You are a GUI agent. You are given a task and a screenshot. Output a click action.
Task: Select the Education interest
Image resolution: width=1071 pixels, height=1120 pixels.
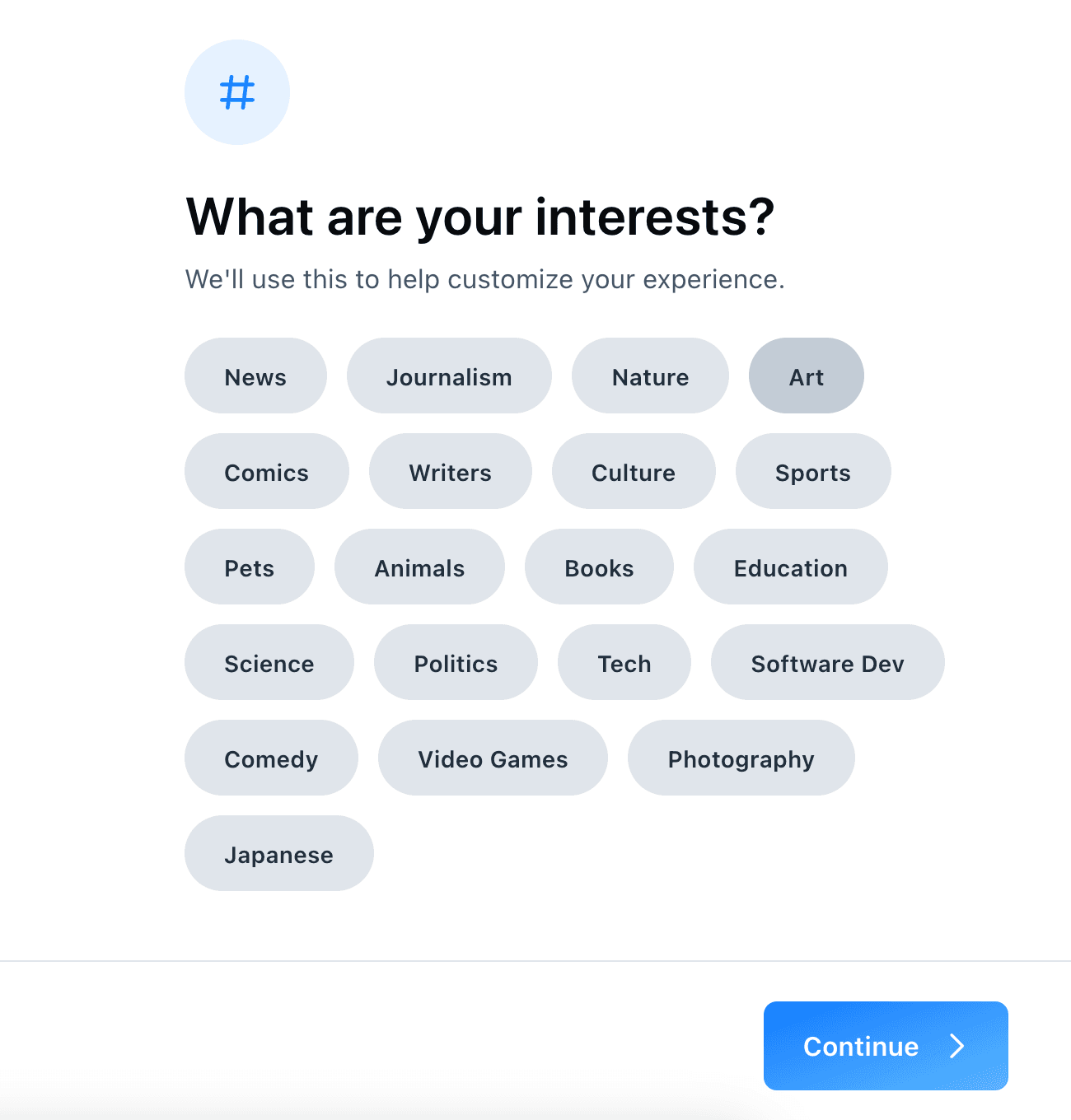pyautogui.click(x=790, y=567)
